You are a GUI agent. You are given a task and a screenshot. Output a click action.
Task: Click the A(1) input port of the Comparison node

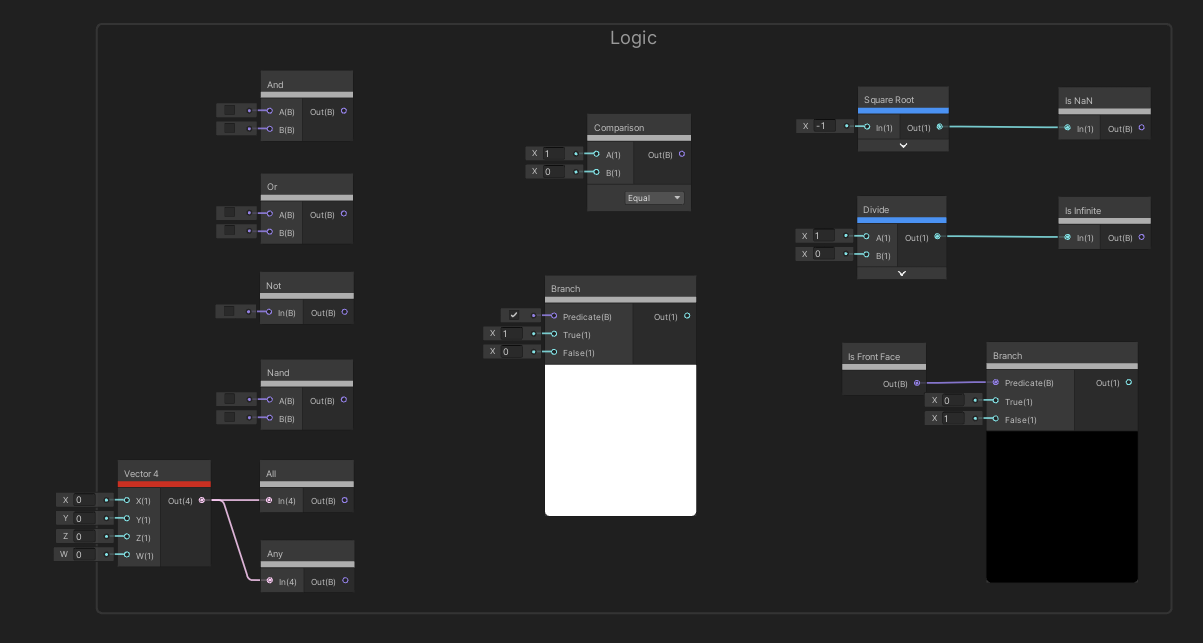pyautogui.click(x=598, y=153)
